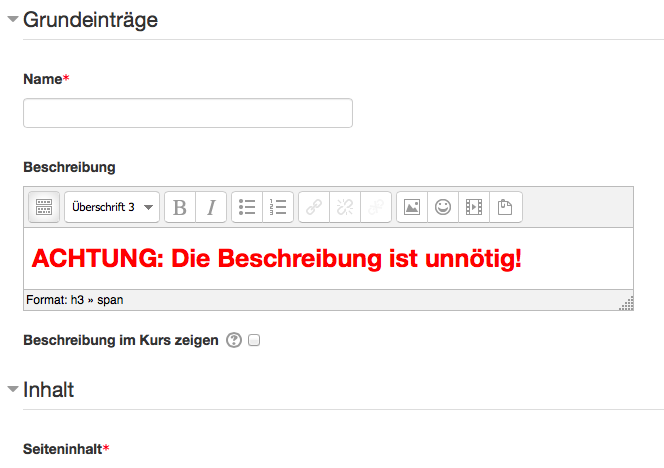Insert a numbered ordered list
This screenshot has width=664, height=468.
tap(278, 207)
